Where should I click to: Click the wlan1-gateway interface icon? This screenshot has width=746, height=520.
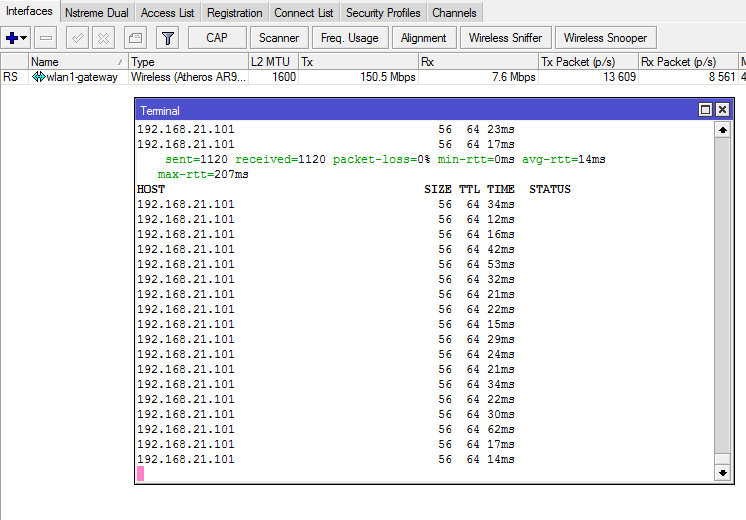(39, 77)
